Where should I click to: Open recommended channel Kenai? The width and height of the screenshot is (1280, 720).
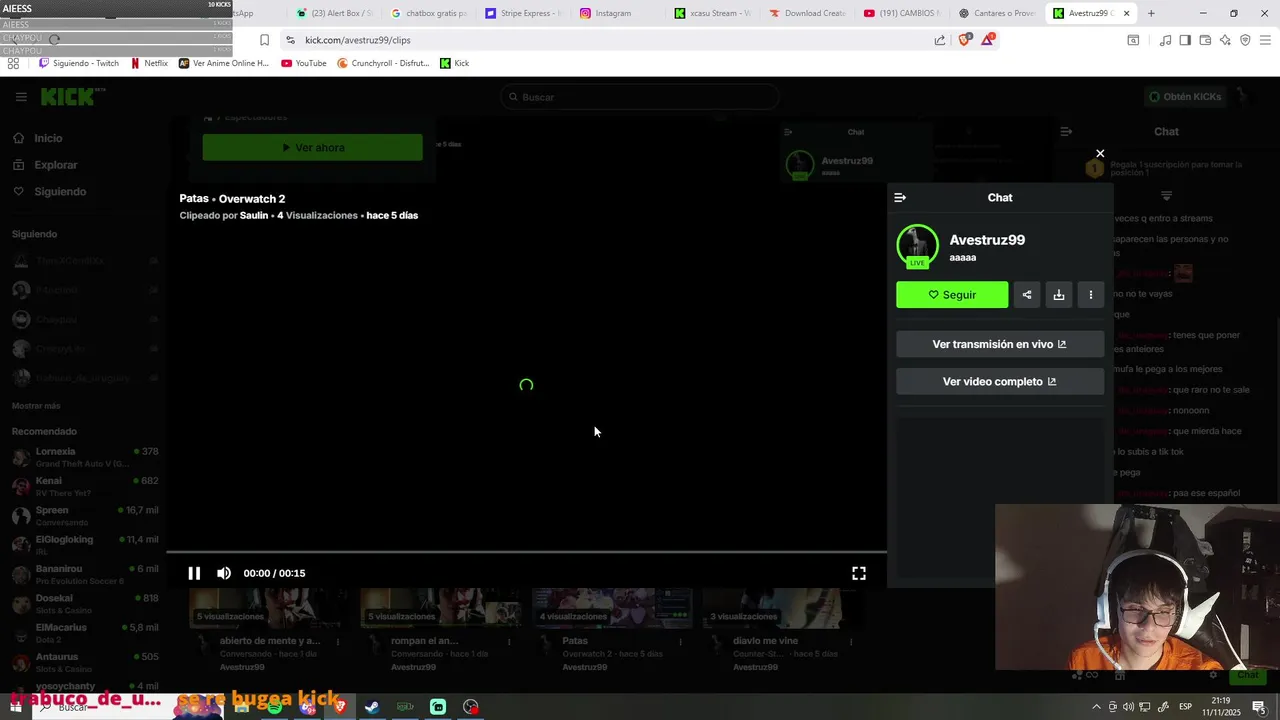coord(84,486)
